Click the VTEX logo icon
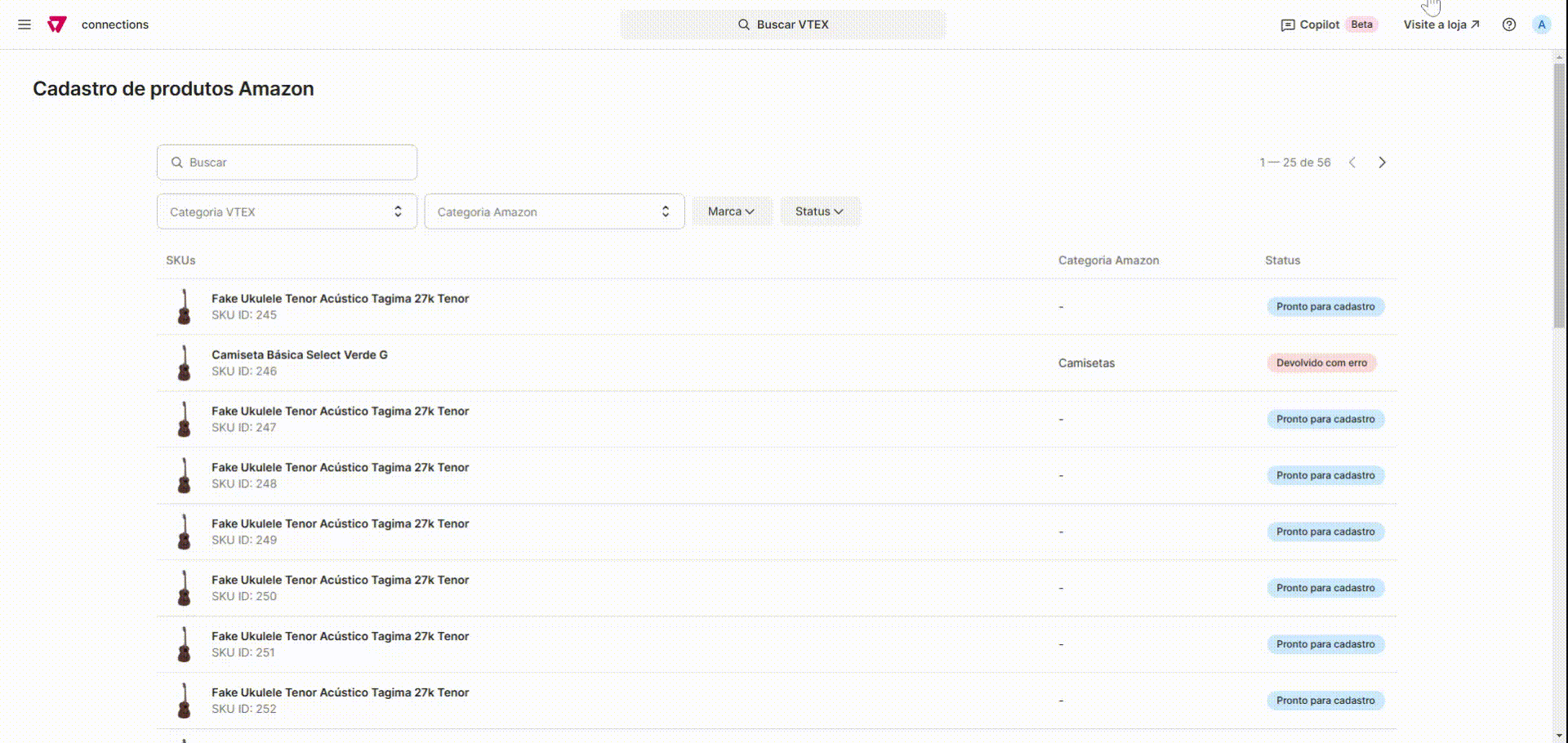Viewport: 1568px width, 743px height. point(56,24)
